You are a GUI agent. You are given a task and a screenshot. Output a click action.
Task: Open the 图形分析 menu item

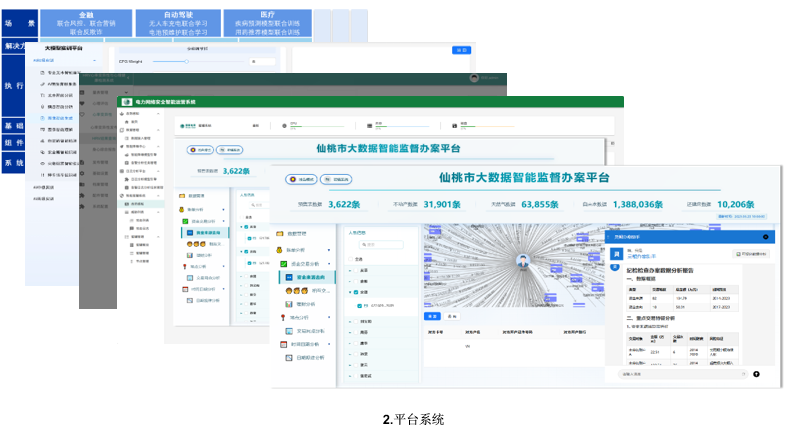click(x=306, y=304)
